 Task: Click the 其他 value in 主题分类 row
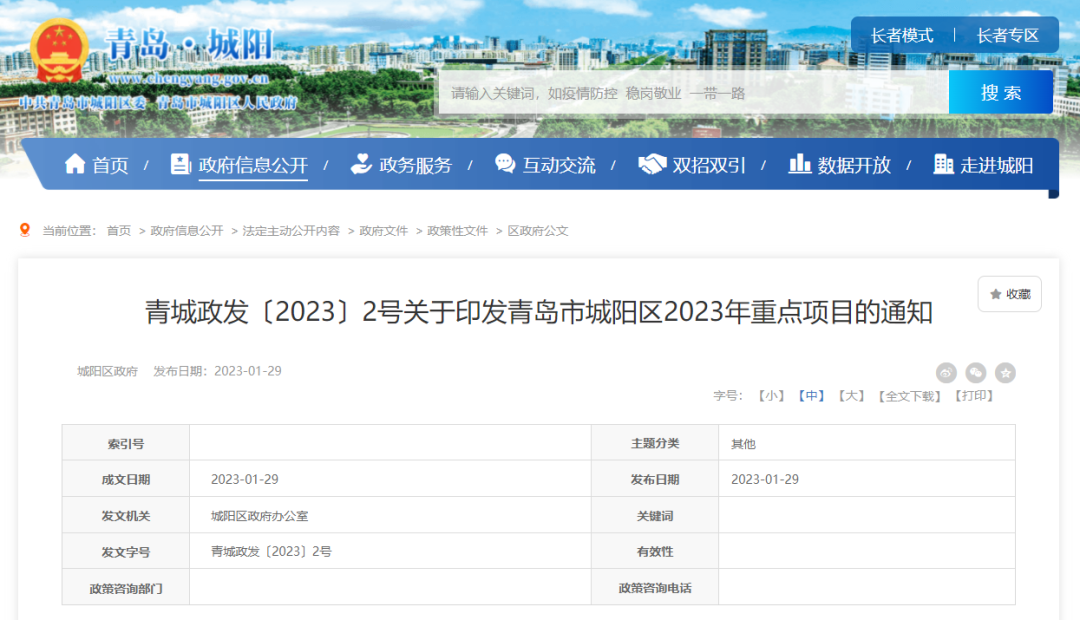743,444
